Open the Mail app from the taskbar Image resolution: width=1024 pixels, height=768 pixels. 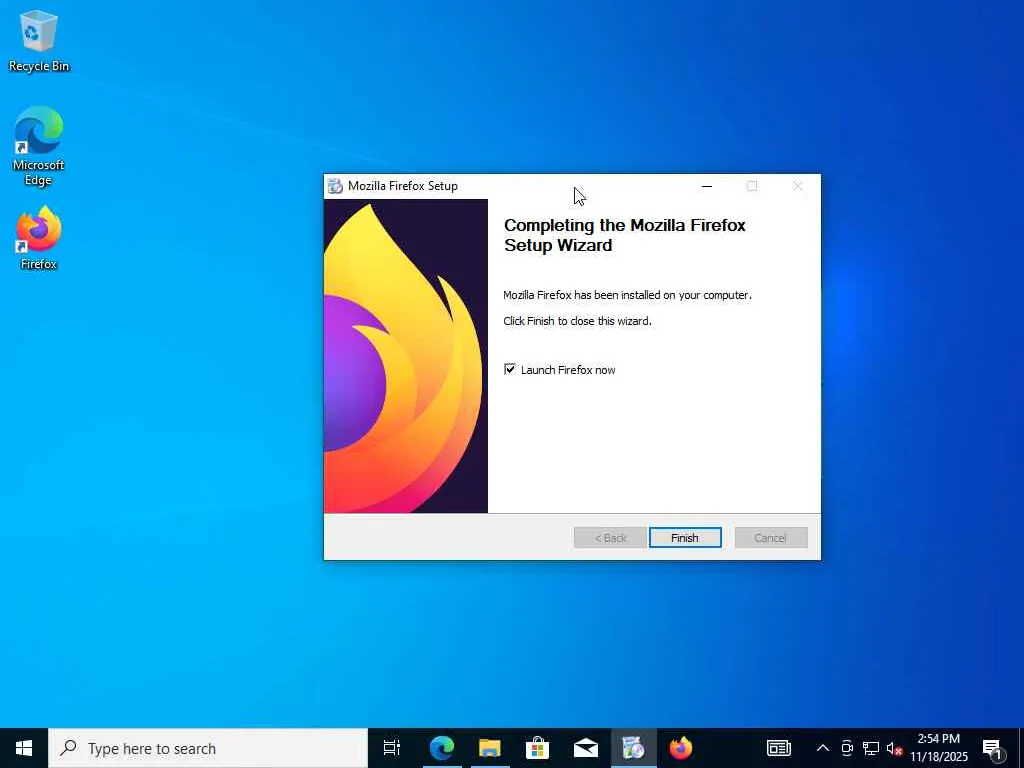click(x=586, y=748)
